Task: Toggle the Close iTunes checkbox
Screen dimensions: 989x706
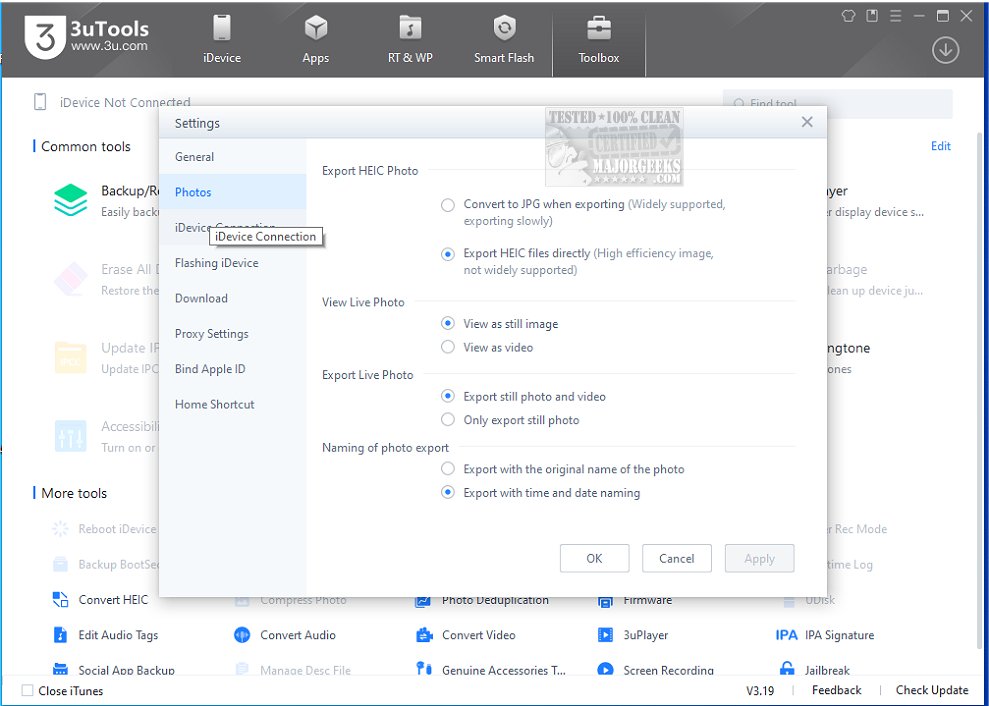Action: [28, 690]
